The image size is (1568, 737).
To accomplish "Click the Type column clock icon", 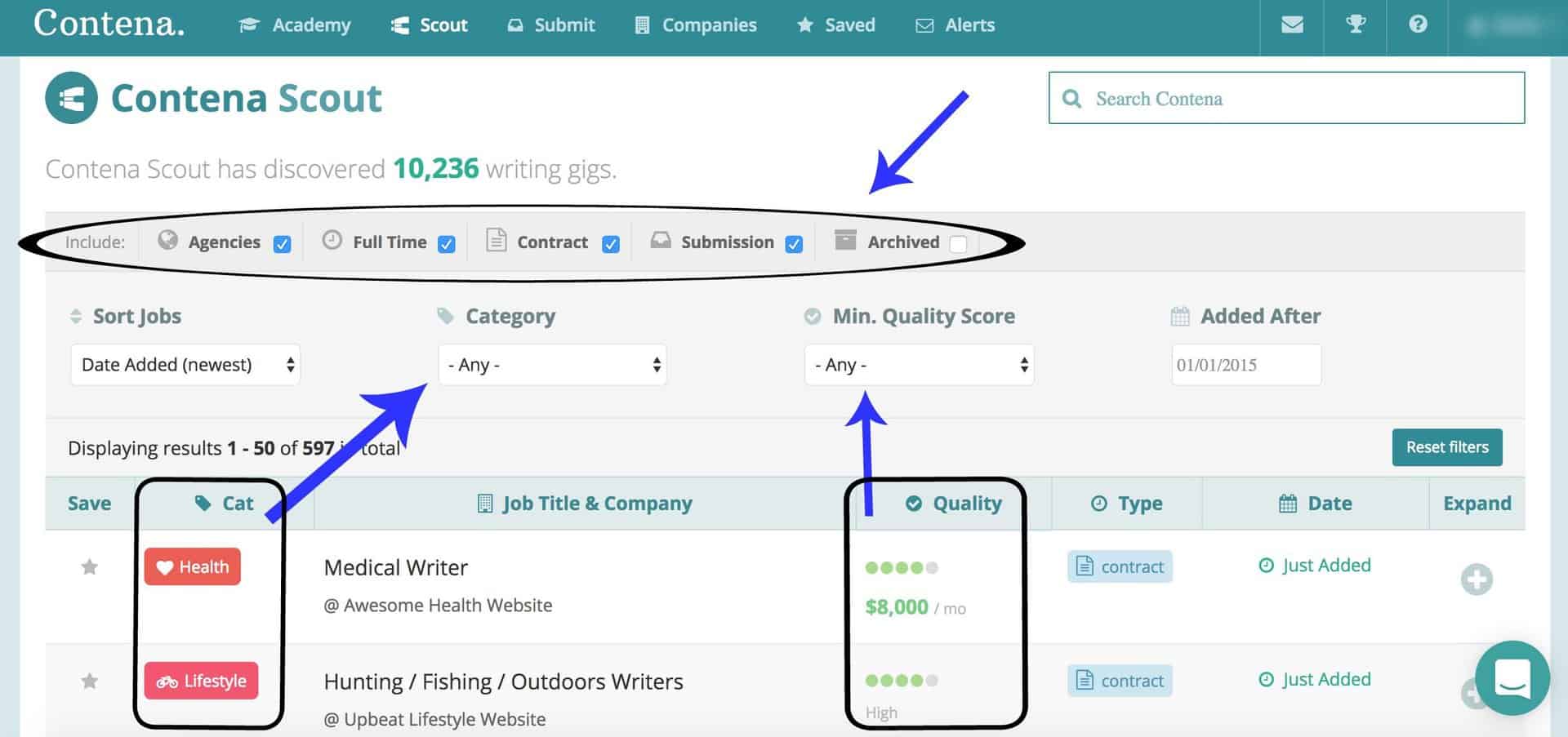I will pyautogui.click(x=1099, y=504).
